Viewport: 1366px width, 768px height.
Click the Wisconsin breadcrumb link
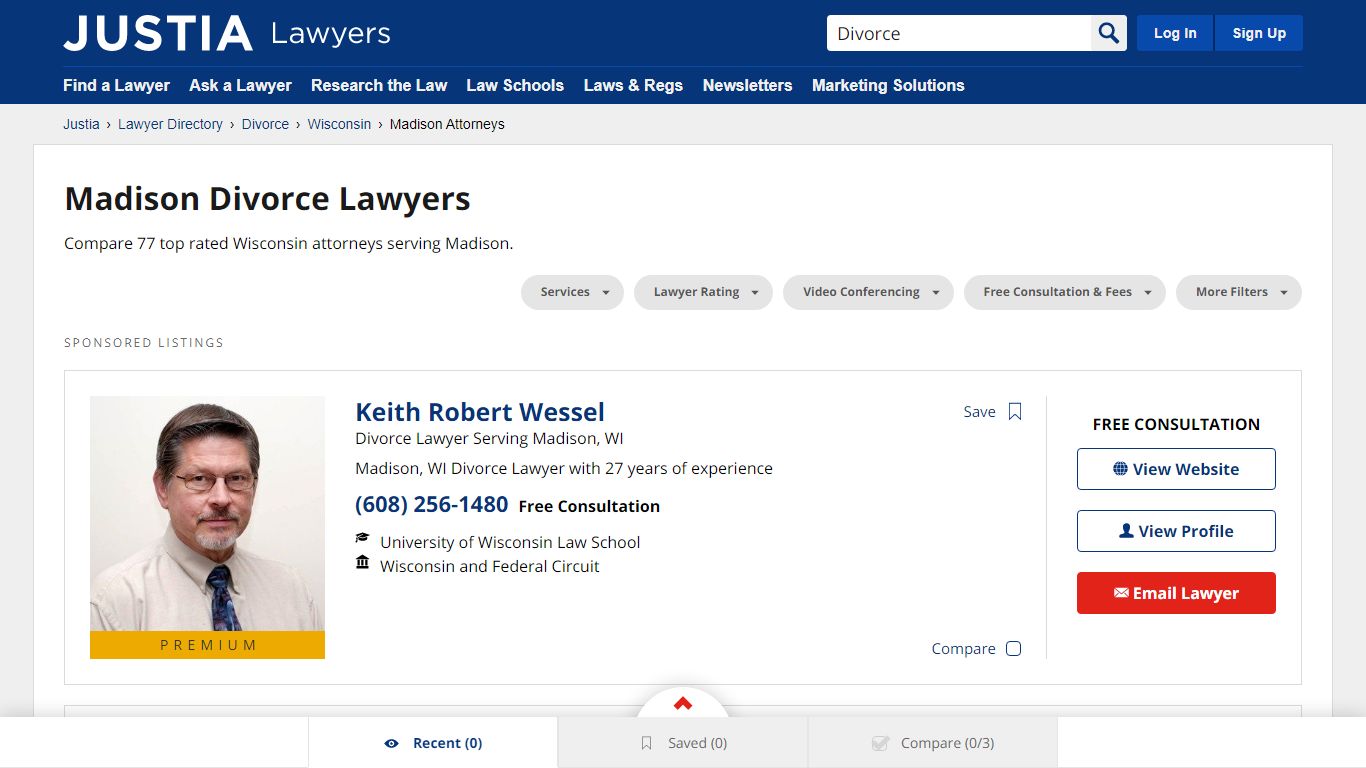(x=339, y=124)
